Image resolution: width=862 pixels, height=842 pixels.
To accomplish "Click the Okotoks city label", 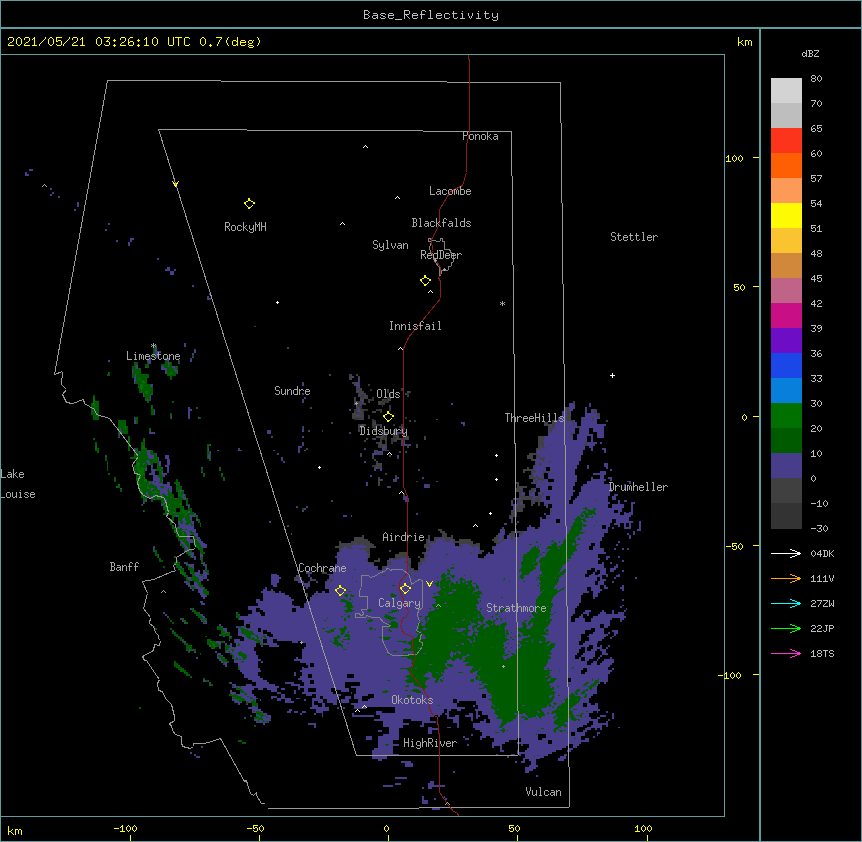I will click(x=412, y=700).
